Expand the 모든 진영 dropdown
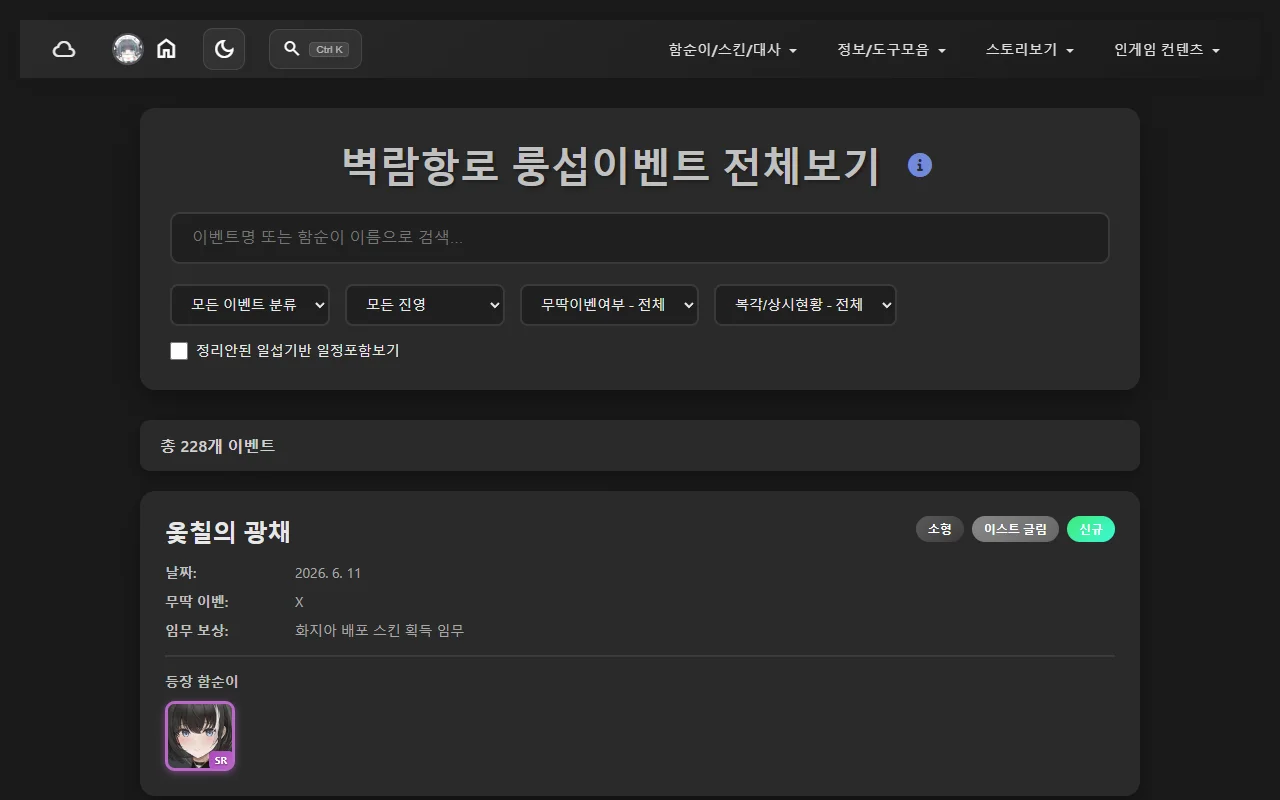The width and height of the screenshot is (1280, 800). pyautogui.click(x=425, y=305)
